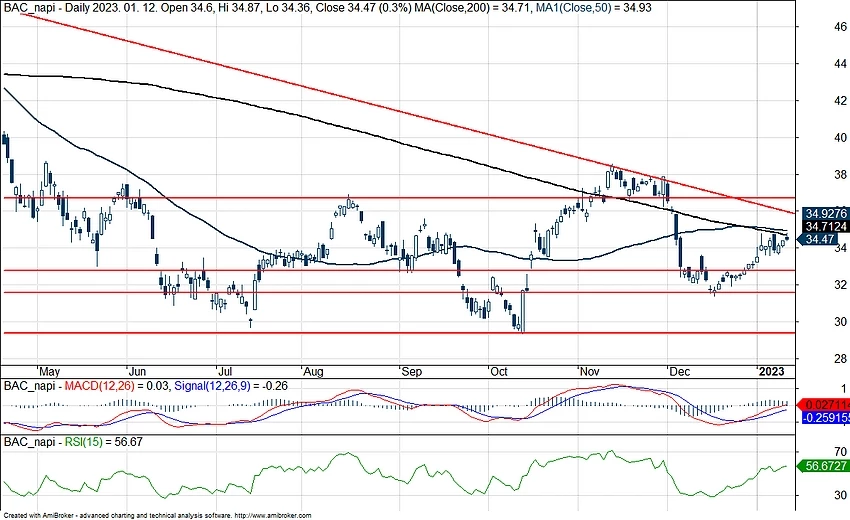The image size is (850, 520).
Task: Click the MA1(Close,50) = 34.93 title text
Action: coord(594,8)
